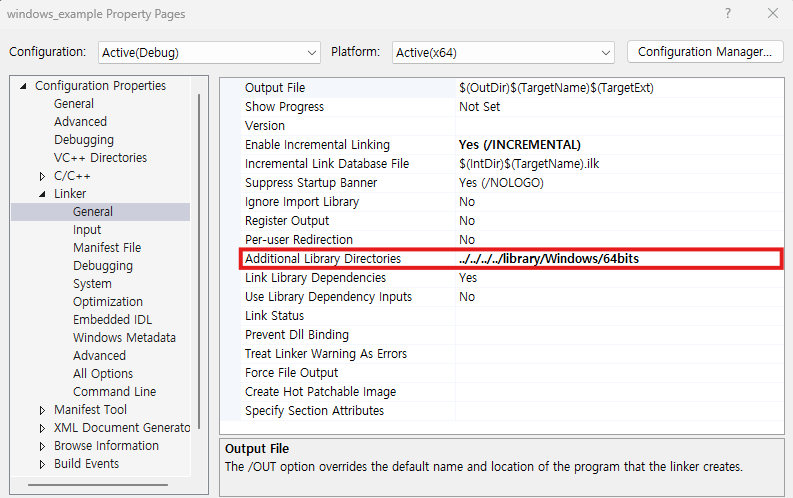Collapse the Linker tree node
Viewport: 793px width, 498px height.
42,194
